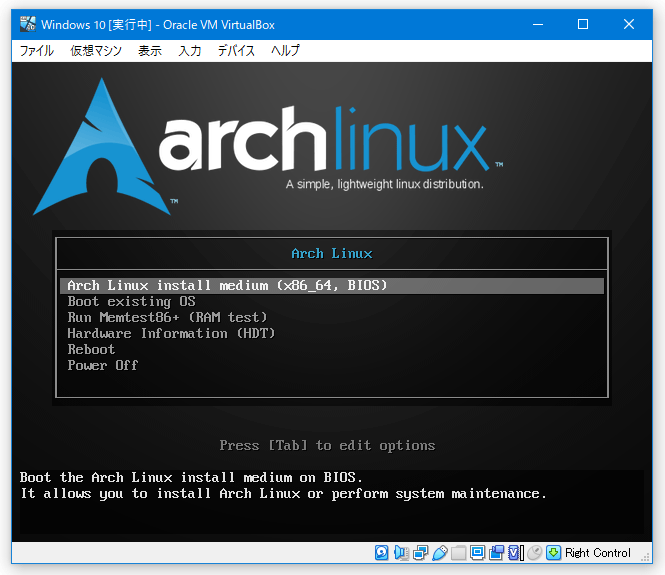Open the USB devices status icon

(x=440, y=553)
